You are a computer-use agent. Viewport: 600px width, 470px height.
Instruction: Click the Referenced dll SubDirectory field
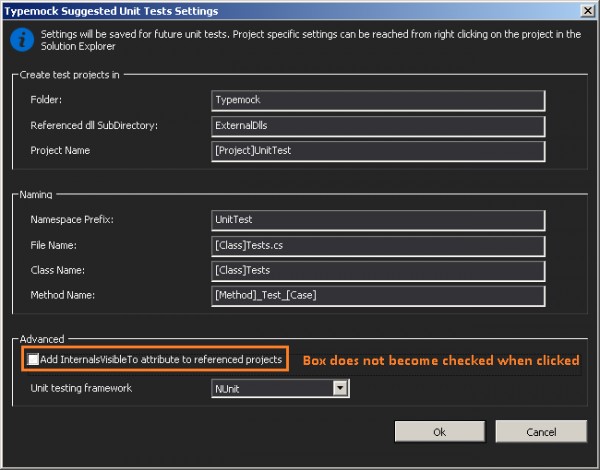coord(378,126)
